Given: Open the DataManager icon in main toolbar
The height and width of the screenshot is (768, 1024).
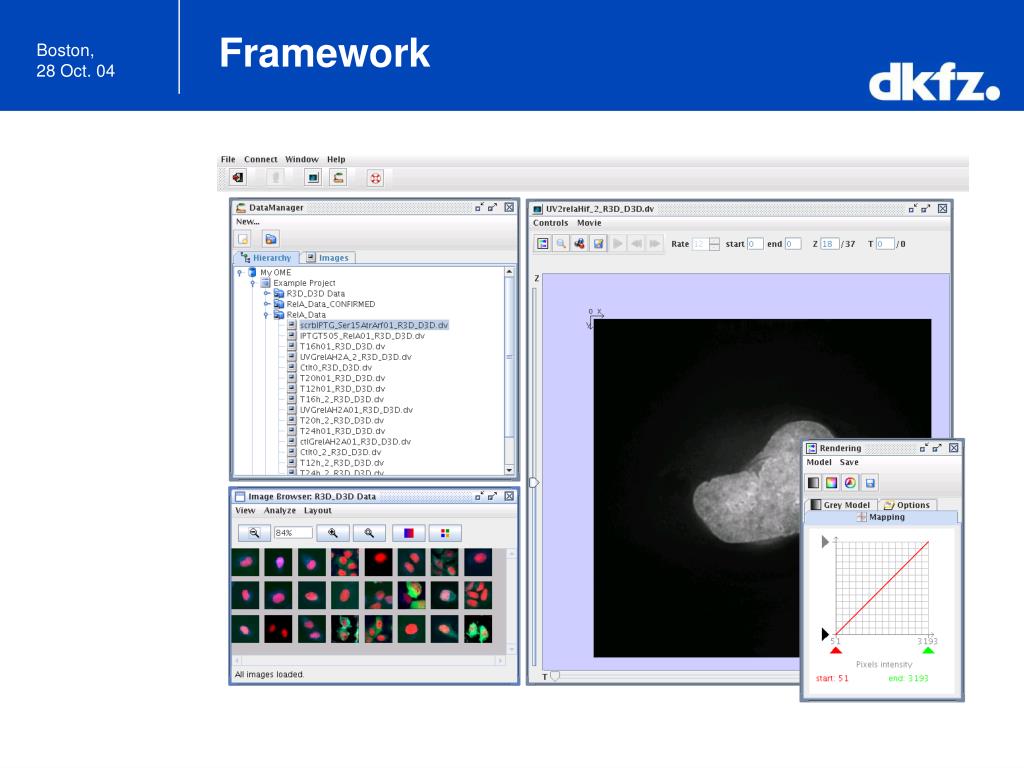Looking at the screenshot, I should tap(338, 178).
